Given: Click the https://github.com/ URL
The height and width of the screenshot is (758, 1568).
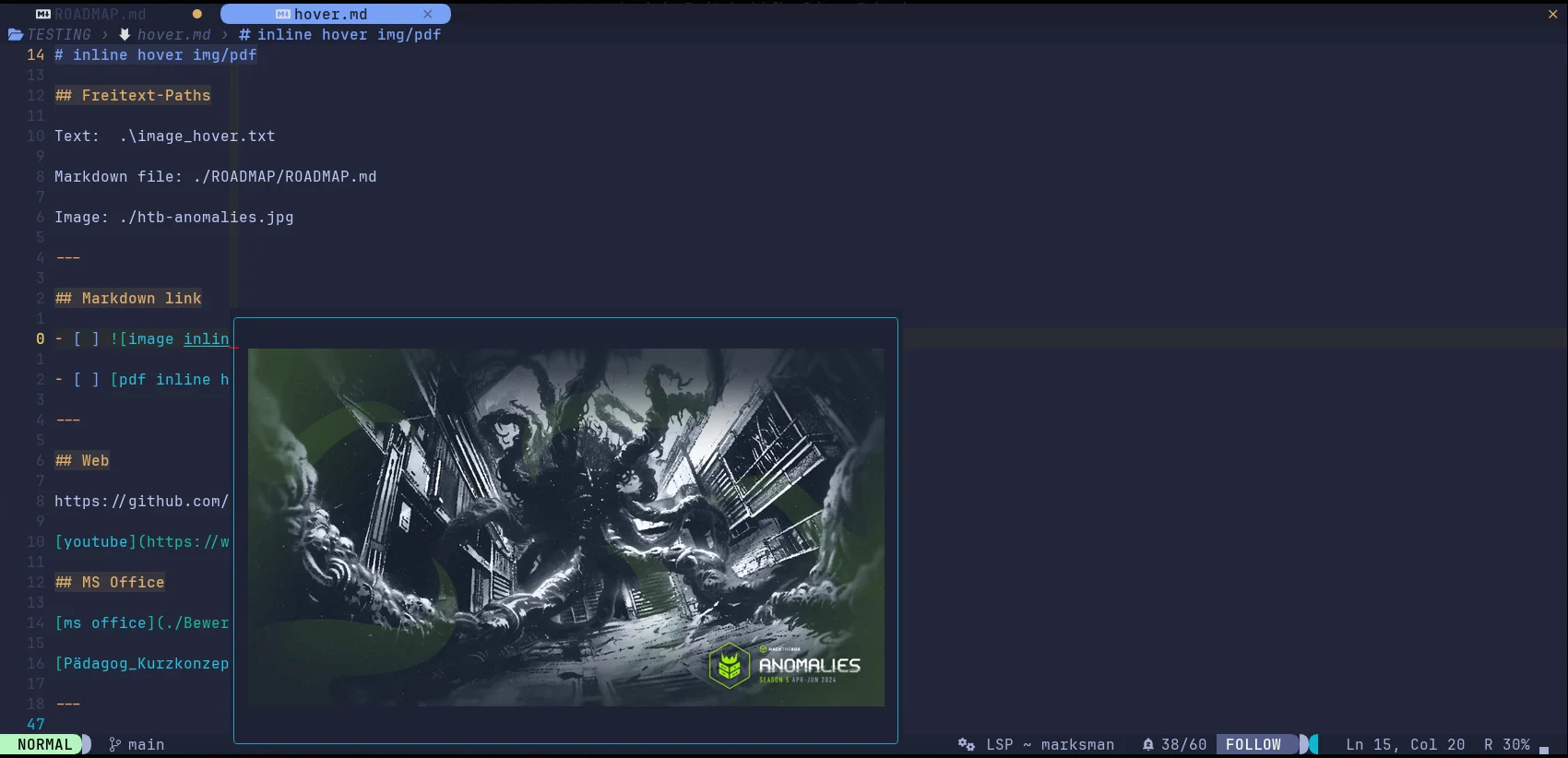Looking at the screenshot, I should click(x=142, y=501).
